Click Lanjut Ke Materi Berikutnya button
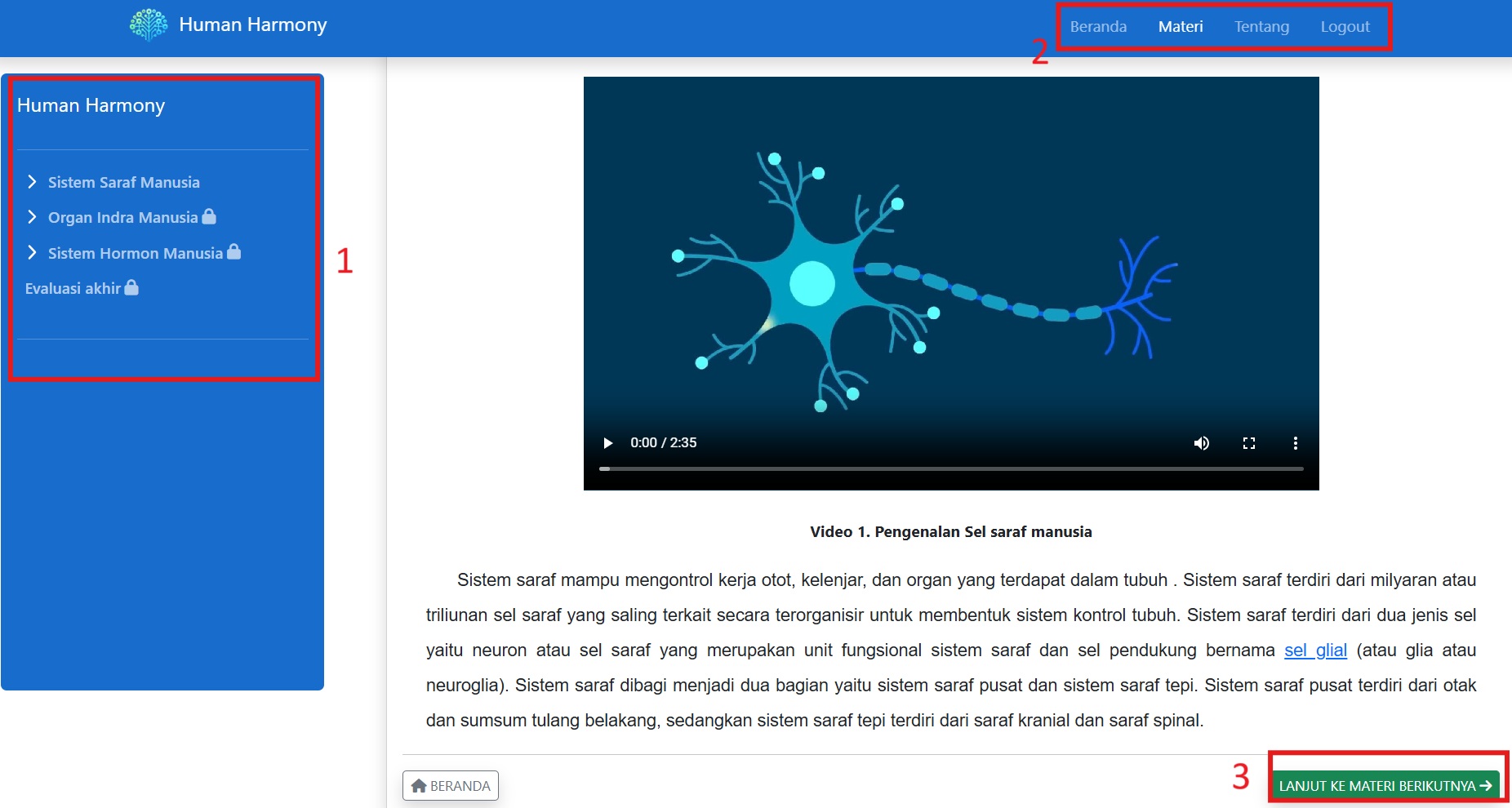The height and width of the screenshot is (808, 1512). click(x=1385, y=785)
